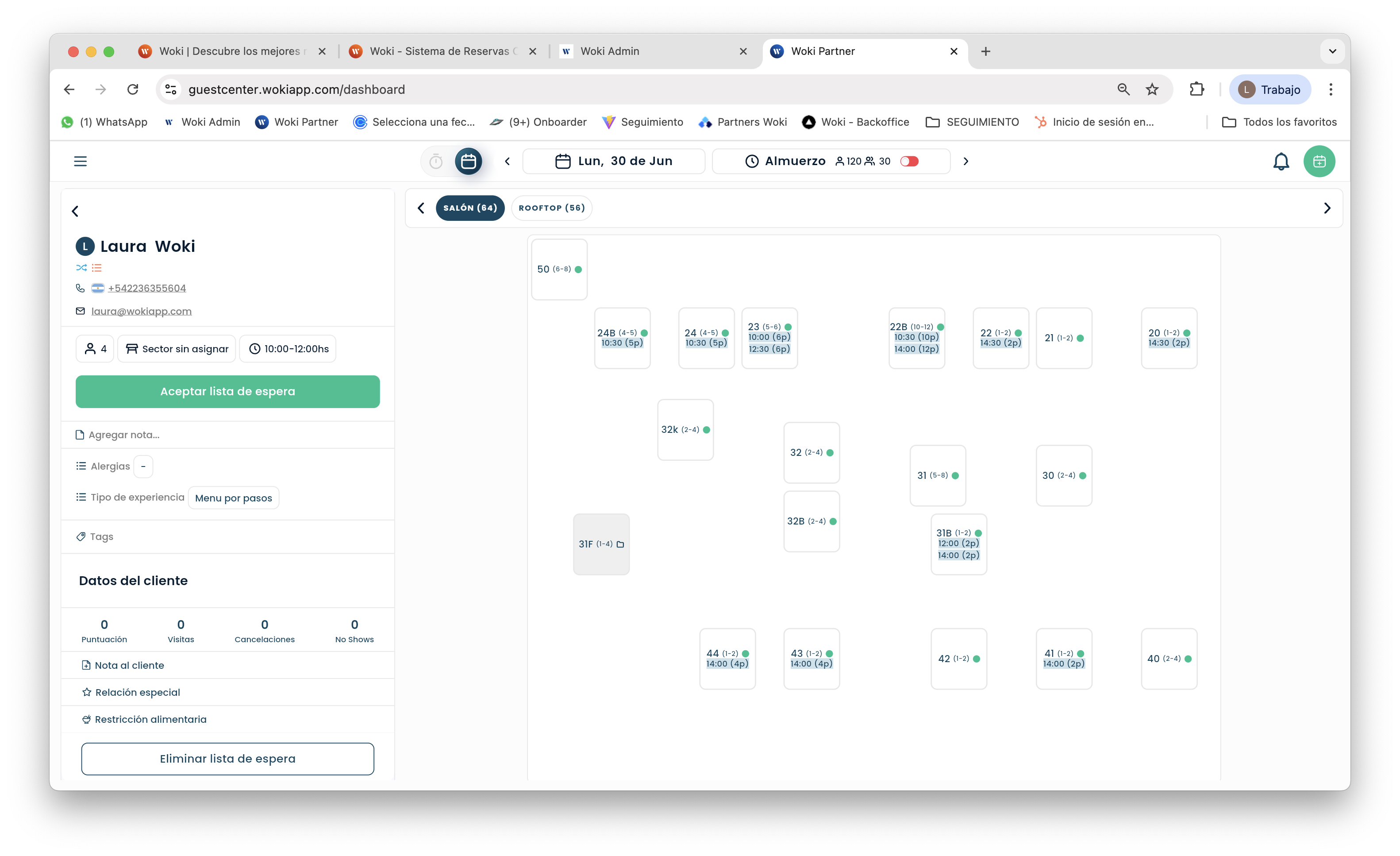Select the SALÓN (64) tab
The width and height of the screenshot is (1400, 856).
pyautogui.click(x=470, y=208)
